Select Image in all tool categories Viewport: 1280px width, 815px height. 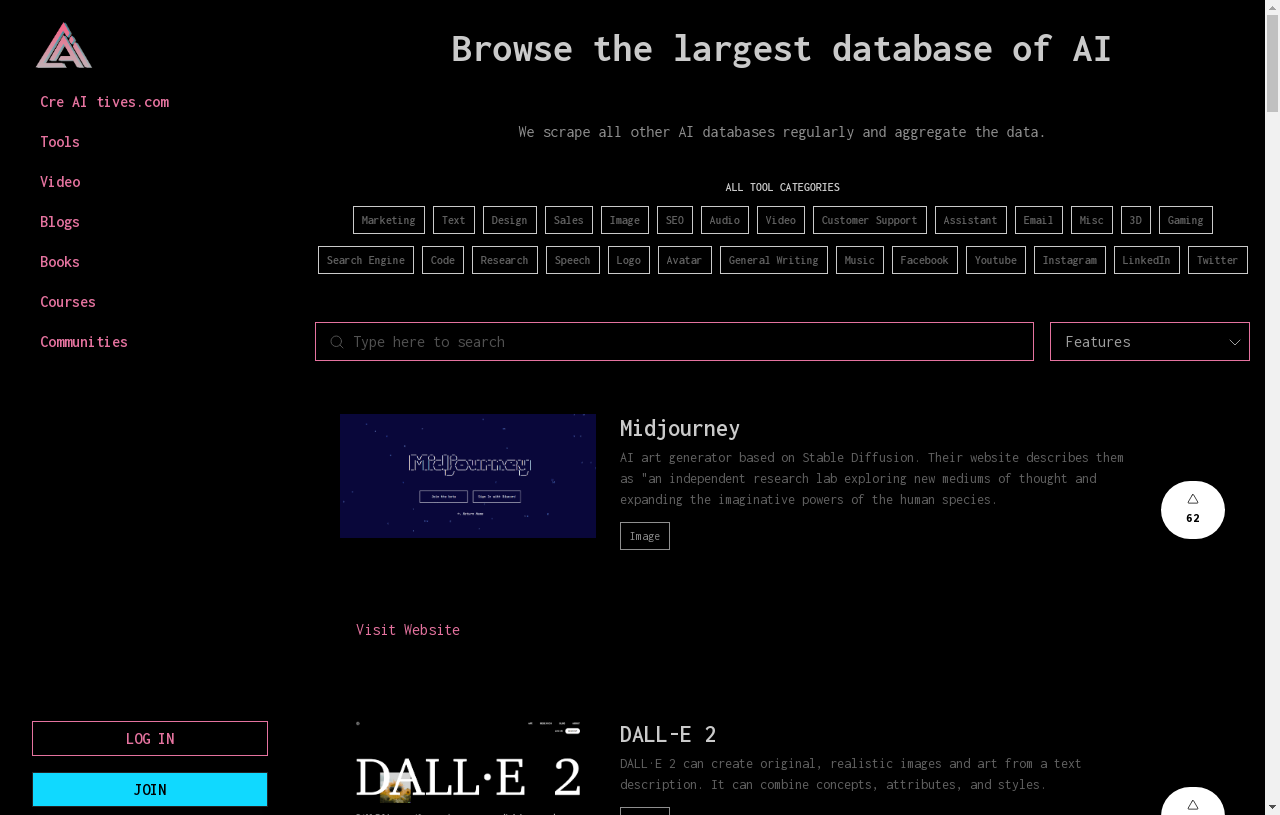pyautogui.click(x=625, y=220)
